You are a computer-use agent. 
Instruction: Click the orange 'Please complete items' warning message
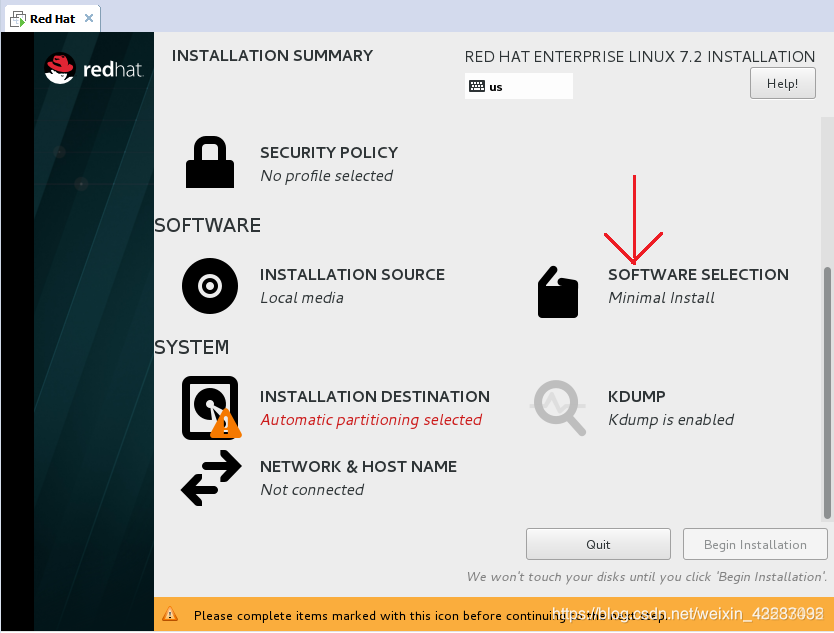430,615
